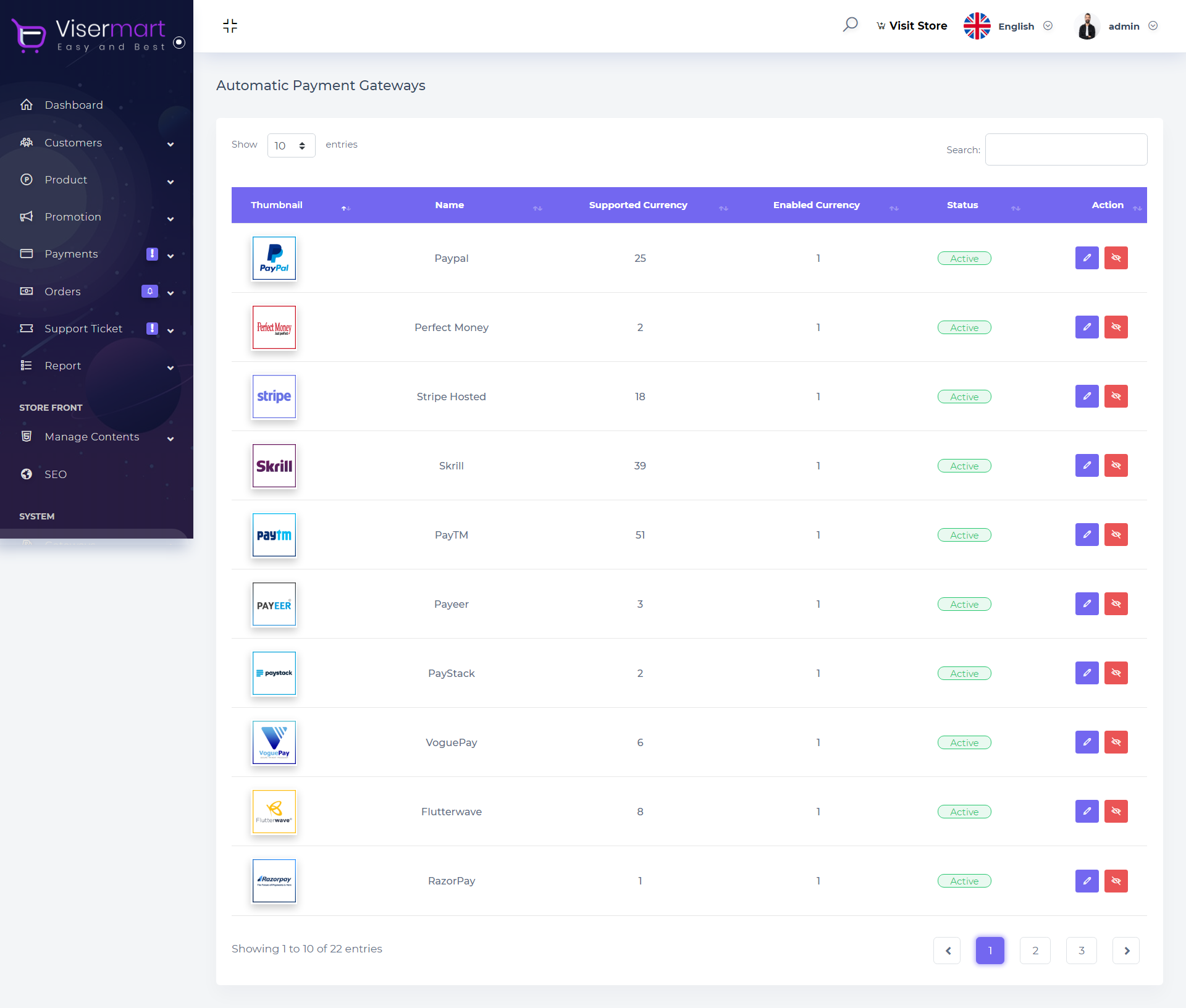The height and width of the screenshot is (1008, 1186).
Task: Click the RazorPay edit pencil icon
Action: (x=1087, y=881)
